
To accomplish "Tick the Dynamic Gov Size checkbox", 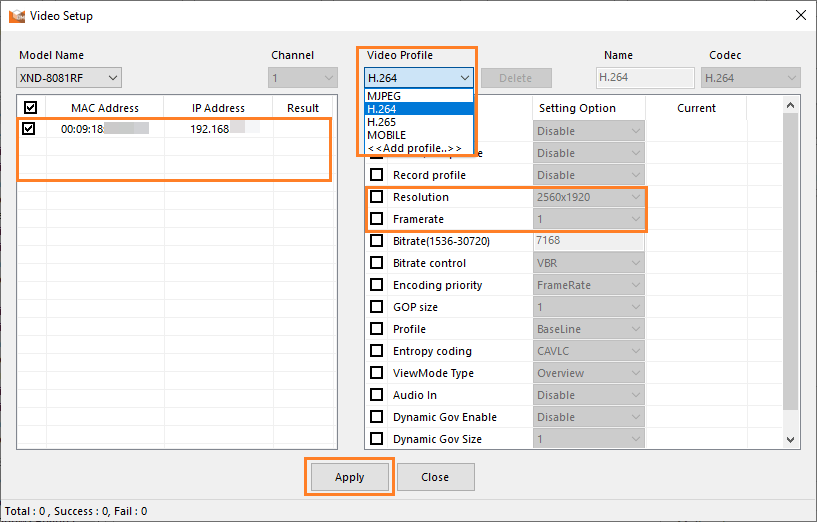I will point(376,439).
